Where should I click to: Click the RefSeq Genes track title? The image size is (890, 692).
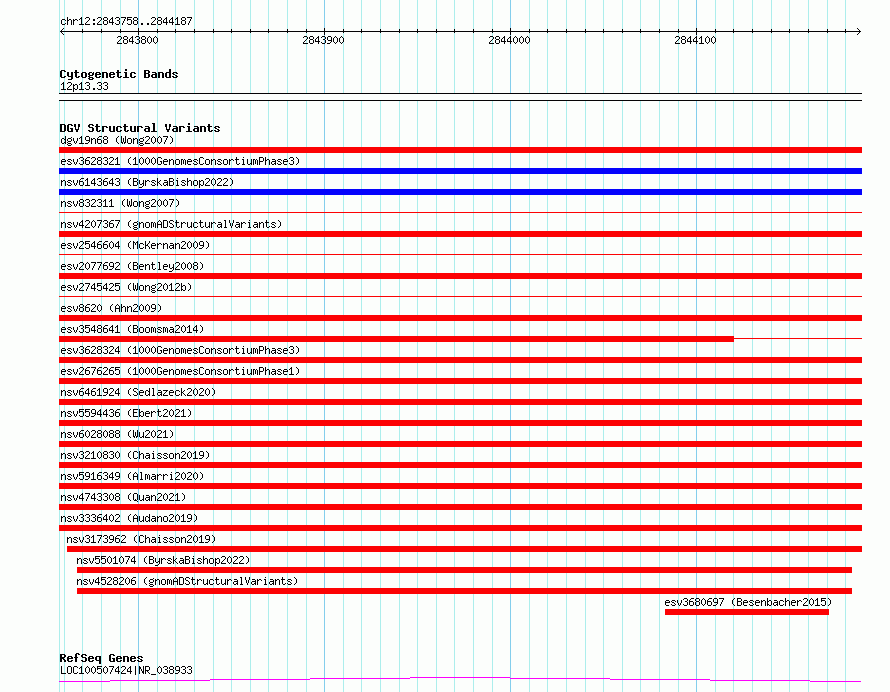coord(101,659)
